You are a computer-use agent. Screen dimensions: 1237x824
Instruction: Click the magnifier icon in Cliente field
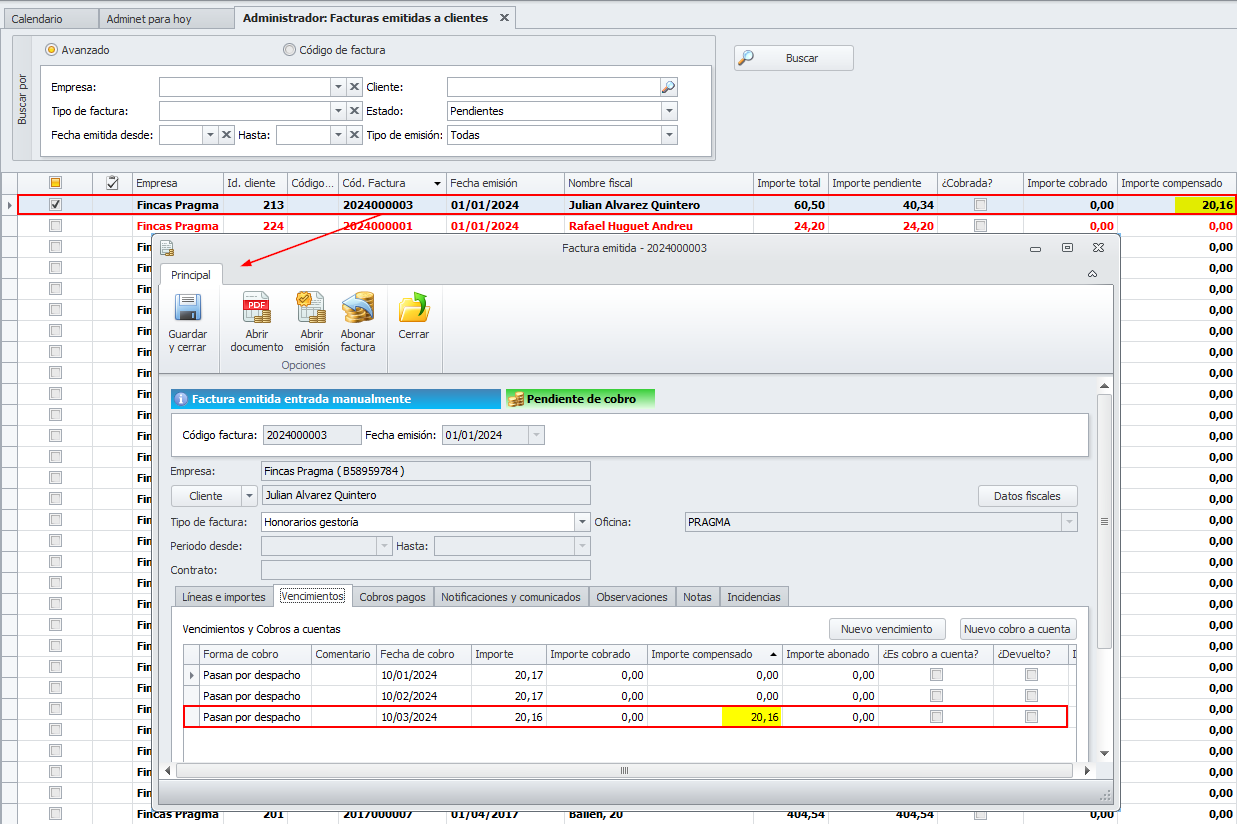click(669, 87)
